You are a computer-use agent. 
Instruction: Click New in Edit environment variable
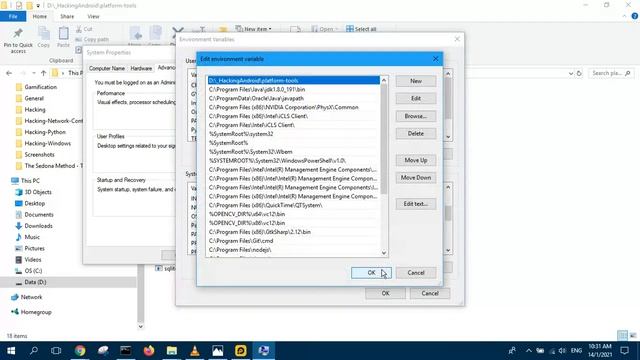click(416, 81)
